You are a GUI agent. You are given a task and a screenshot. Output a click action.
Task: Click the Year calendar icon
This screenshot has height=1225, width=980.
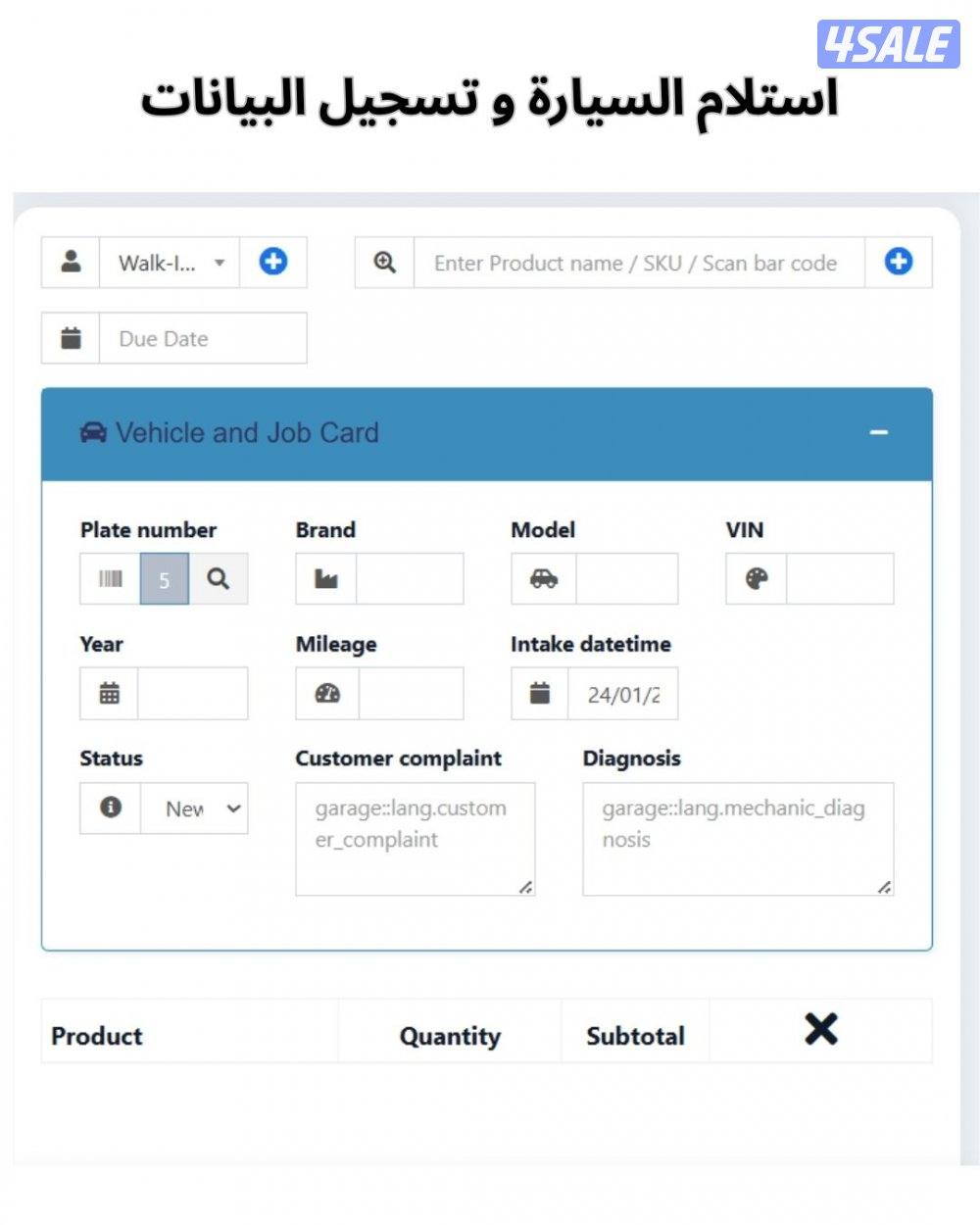pos(110,694)
